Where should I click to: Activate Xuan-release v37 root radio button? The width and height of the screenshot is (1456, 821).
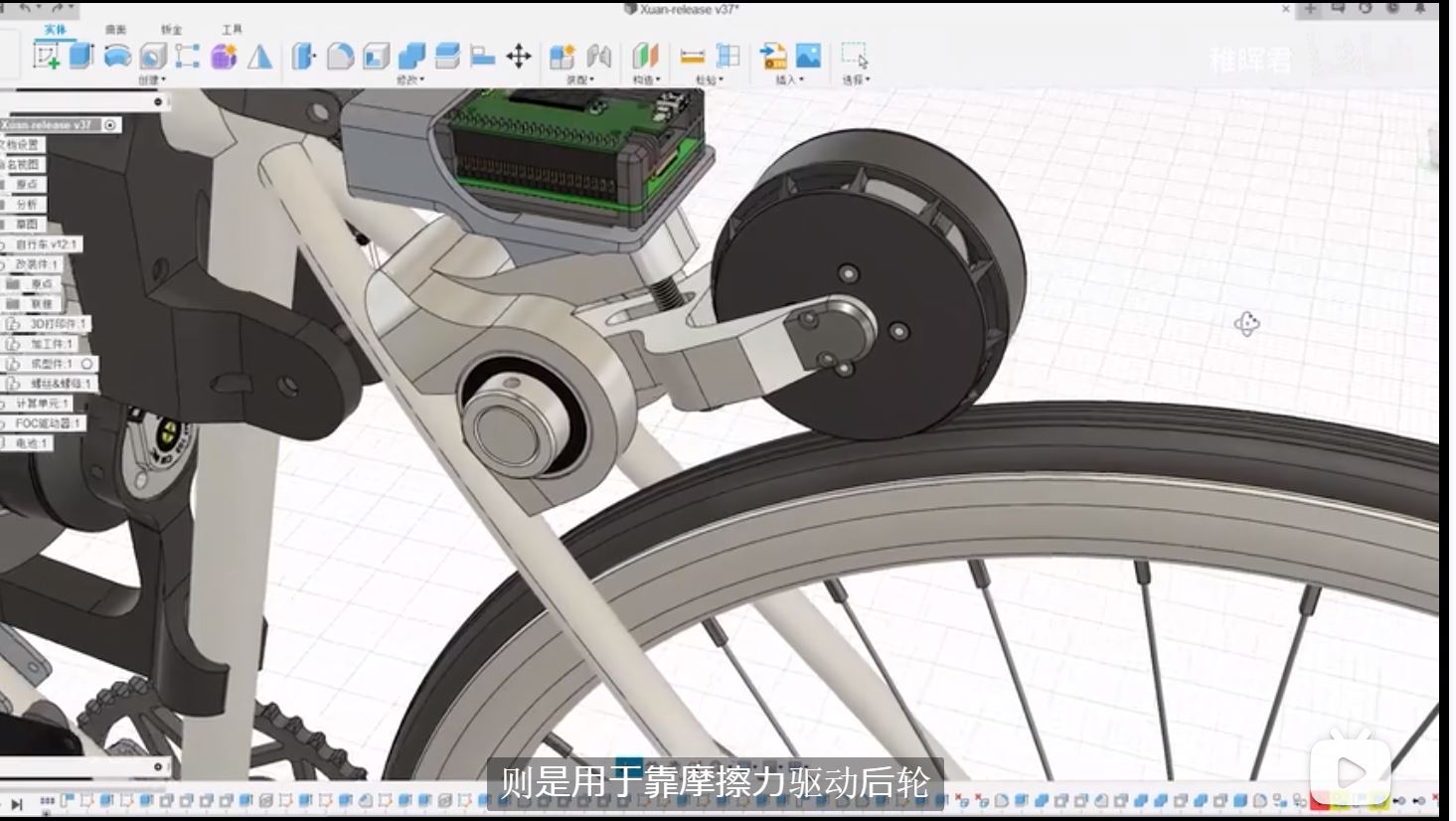(110, 125)
